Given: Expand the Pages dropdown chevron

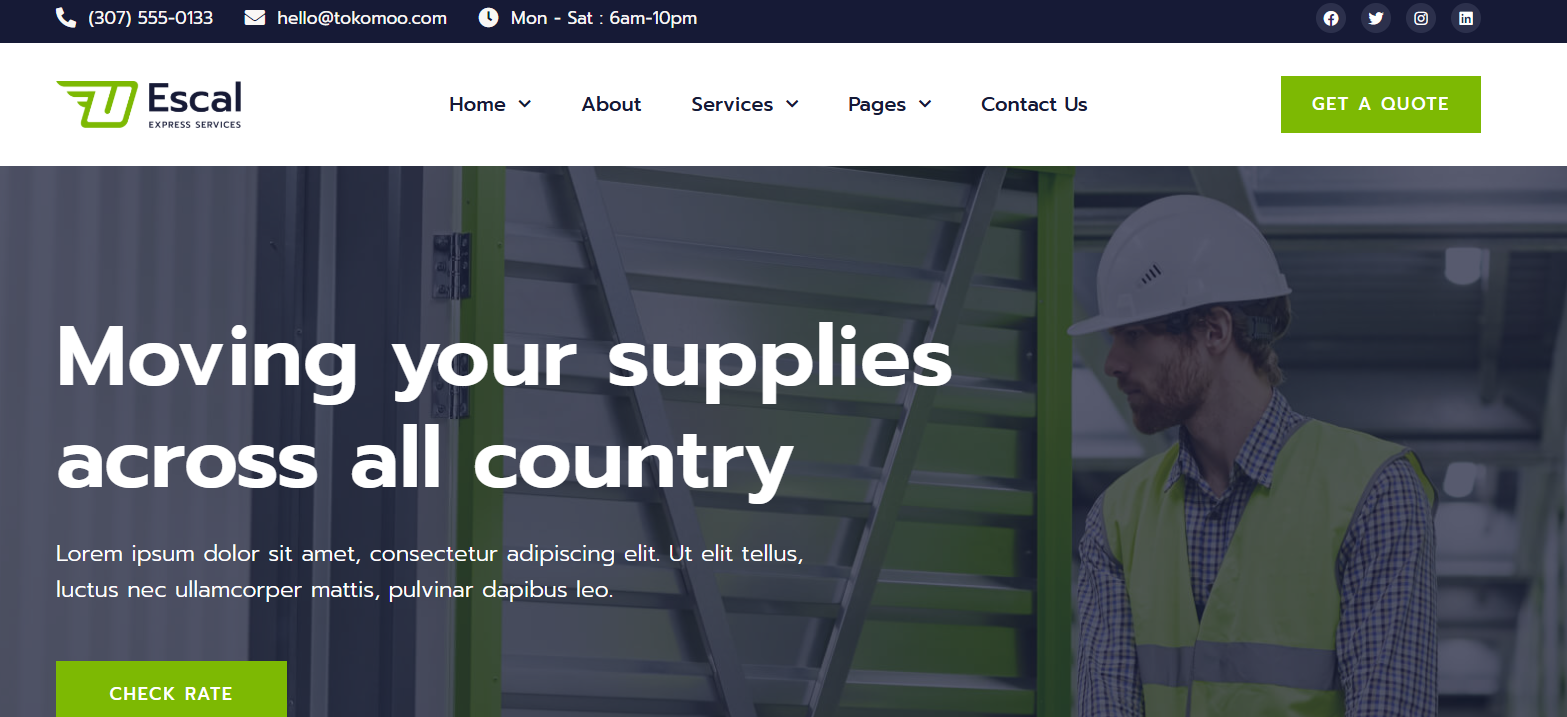Looking at the screenshot, I should 925,104.
